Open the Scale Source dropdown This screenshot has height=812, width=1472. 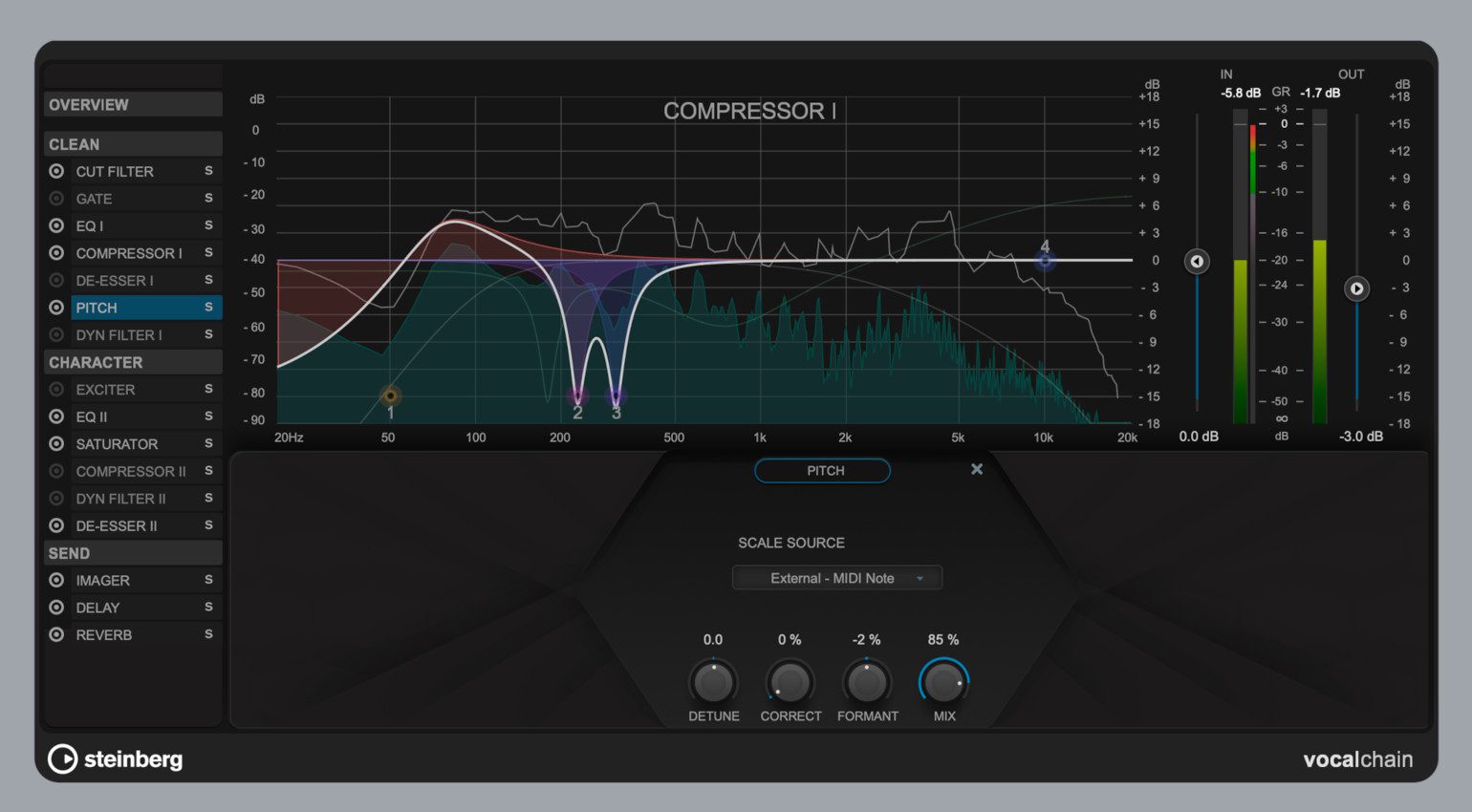(836, 578)
